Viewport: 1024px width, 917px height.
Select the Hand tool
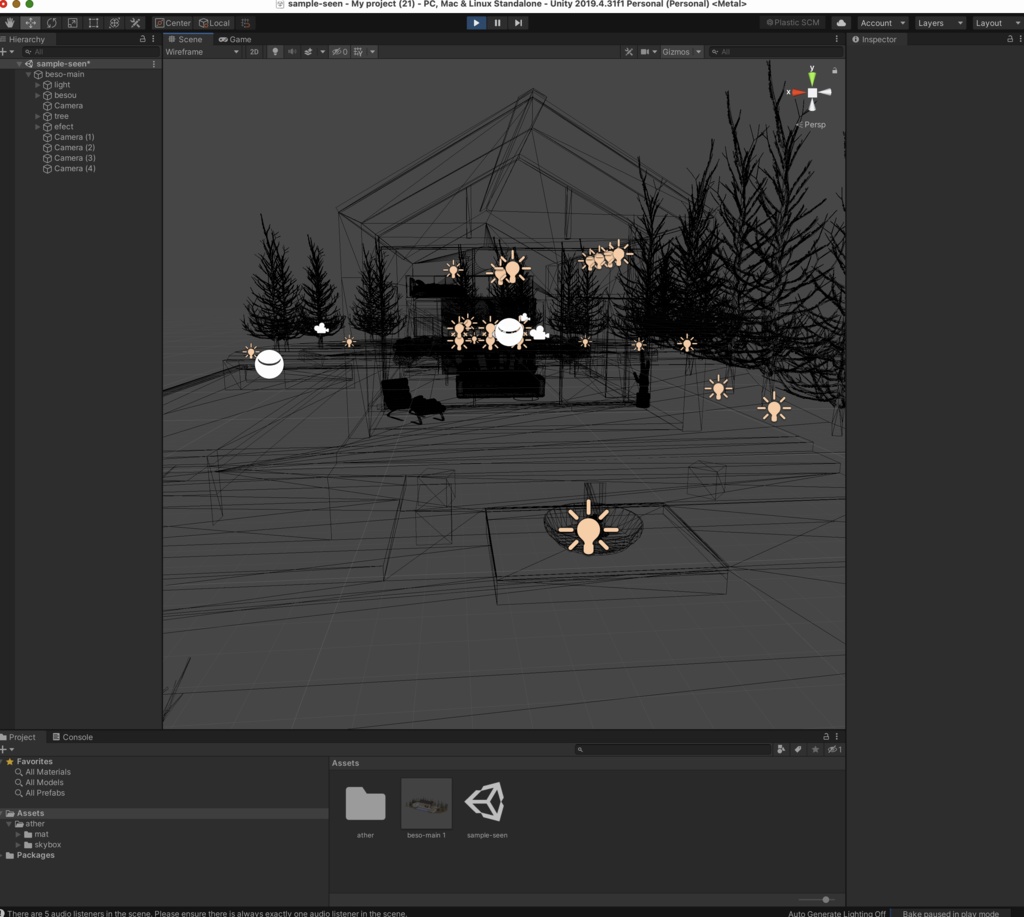click(x=9, y=22)
